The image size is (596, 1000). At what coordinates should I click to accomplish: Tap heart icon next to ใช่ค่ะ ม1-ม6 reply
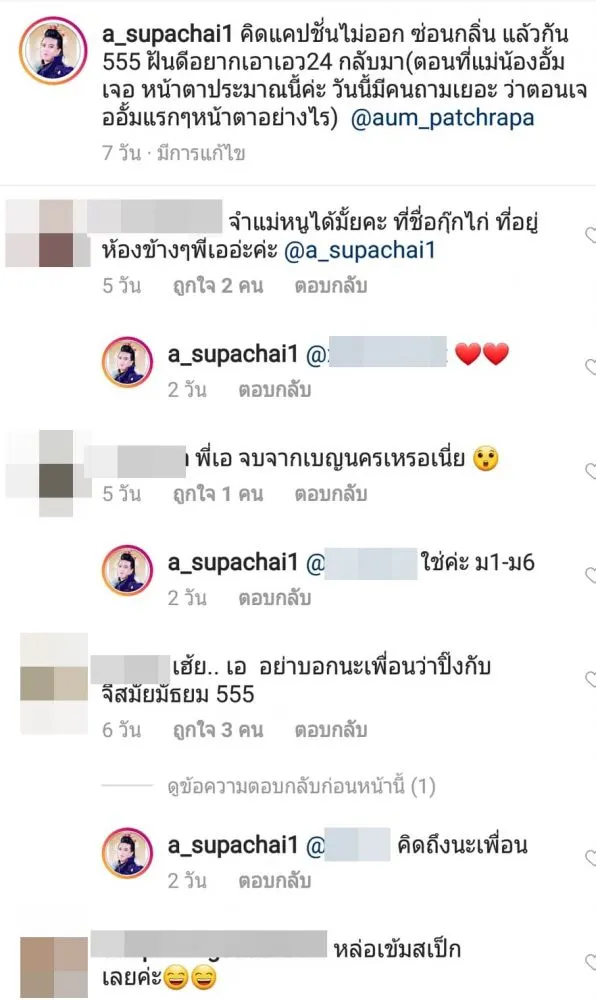(591, 575)
